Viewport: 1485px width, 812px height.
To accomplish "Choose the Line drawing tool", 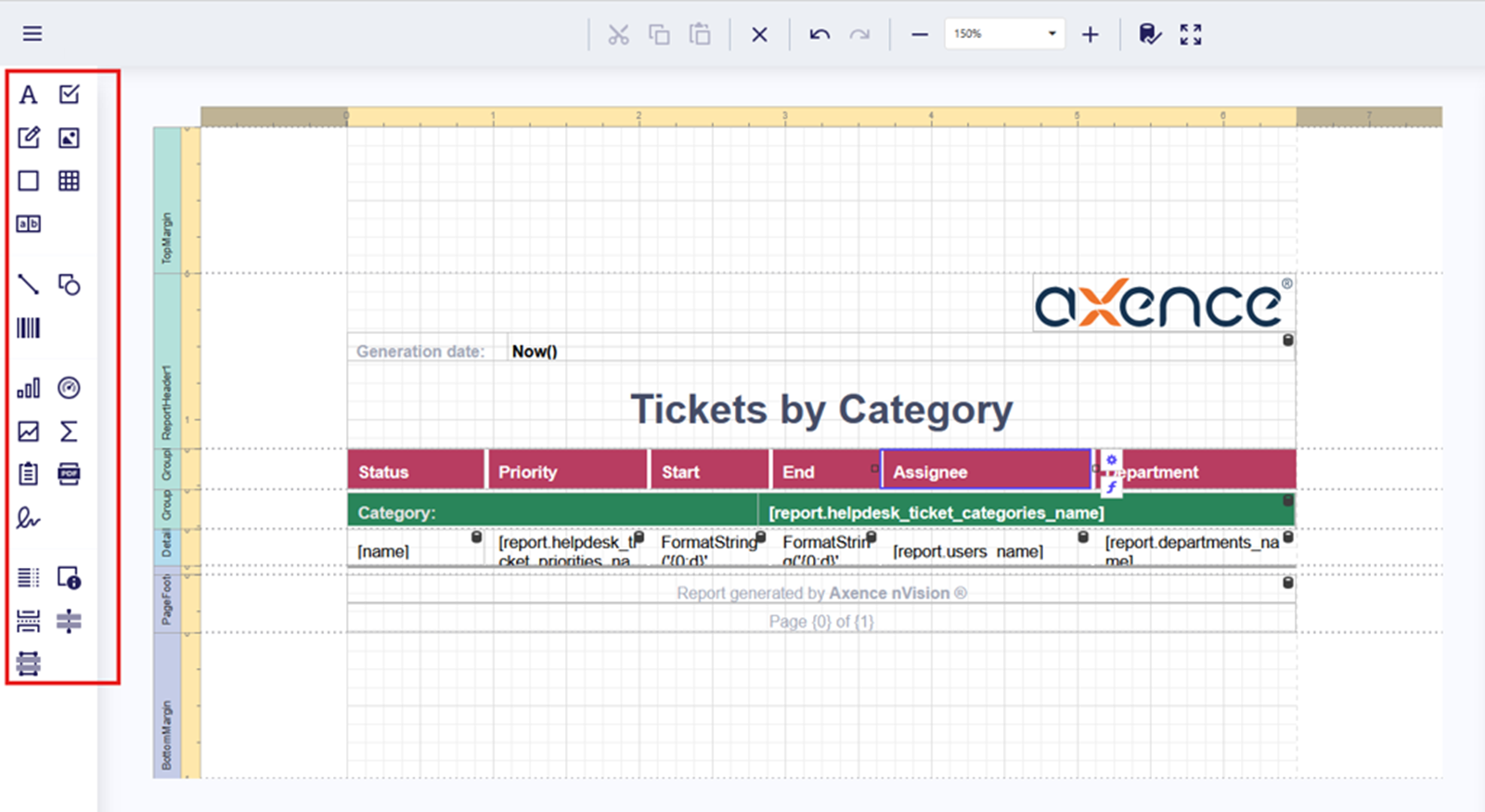I will click(29, 284).
